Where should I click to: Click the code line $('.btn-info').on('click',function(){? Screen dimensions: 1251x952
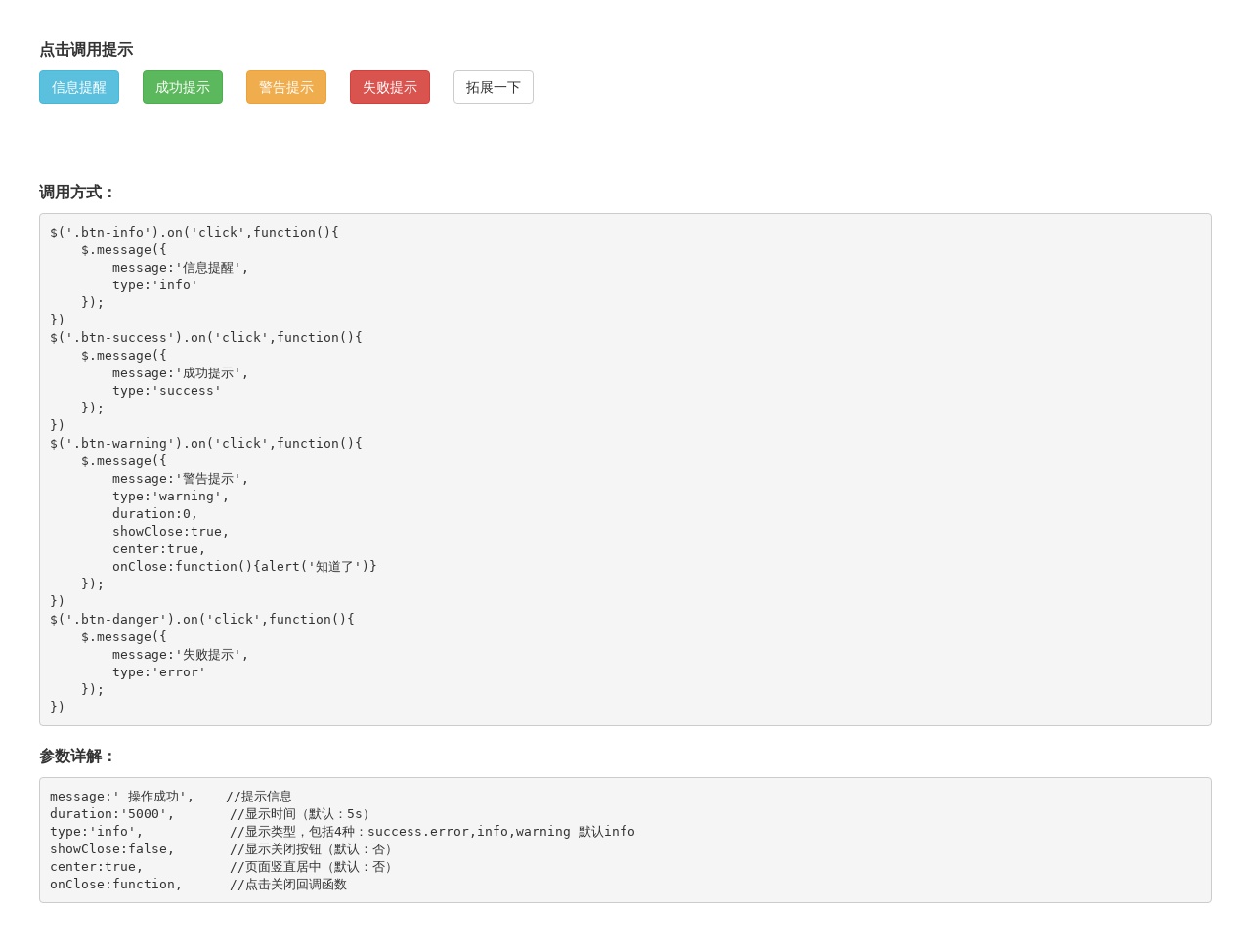pyautogui.click(x=194, y=233)
